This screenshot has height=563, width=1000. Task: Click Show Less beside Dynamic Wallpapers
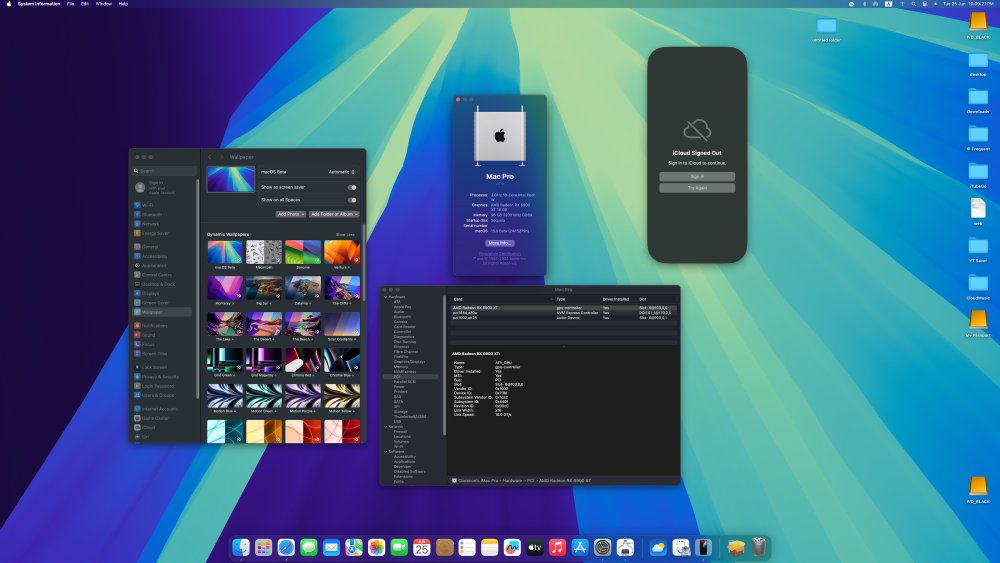(x=345, y=235)
